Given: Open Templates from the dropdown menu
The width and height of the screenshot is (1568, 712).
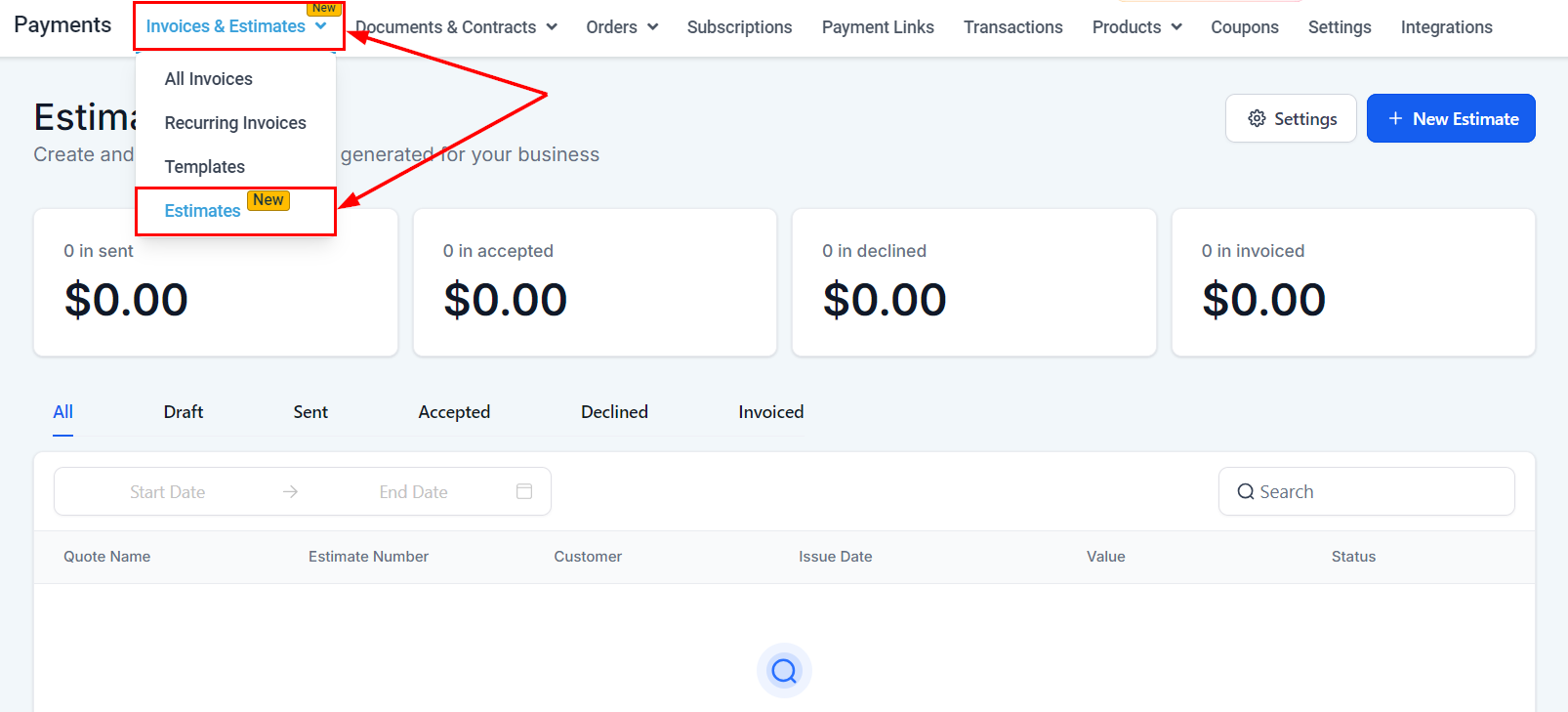Looking at the screenshot, I should pos(204,167).
